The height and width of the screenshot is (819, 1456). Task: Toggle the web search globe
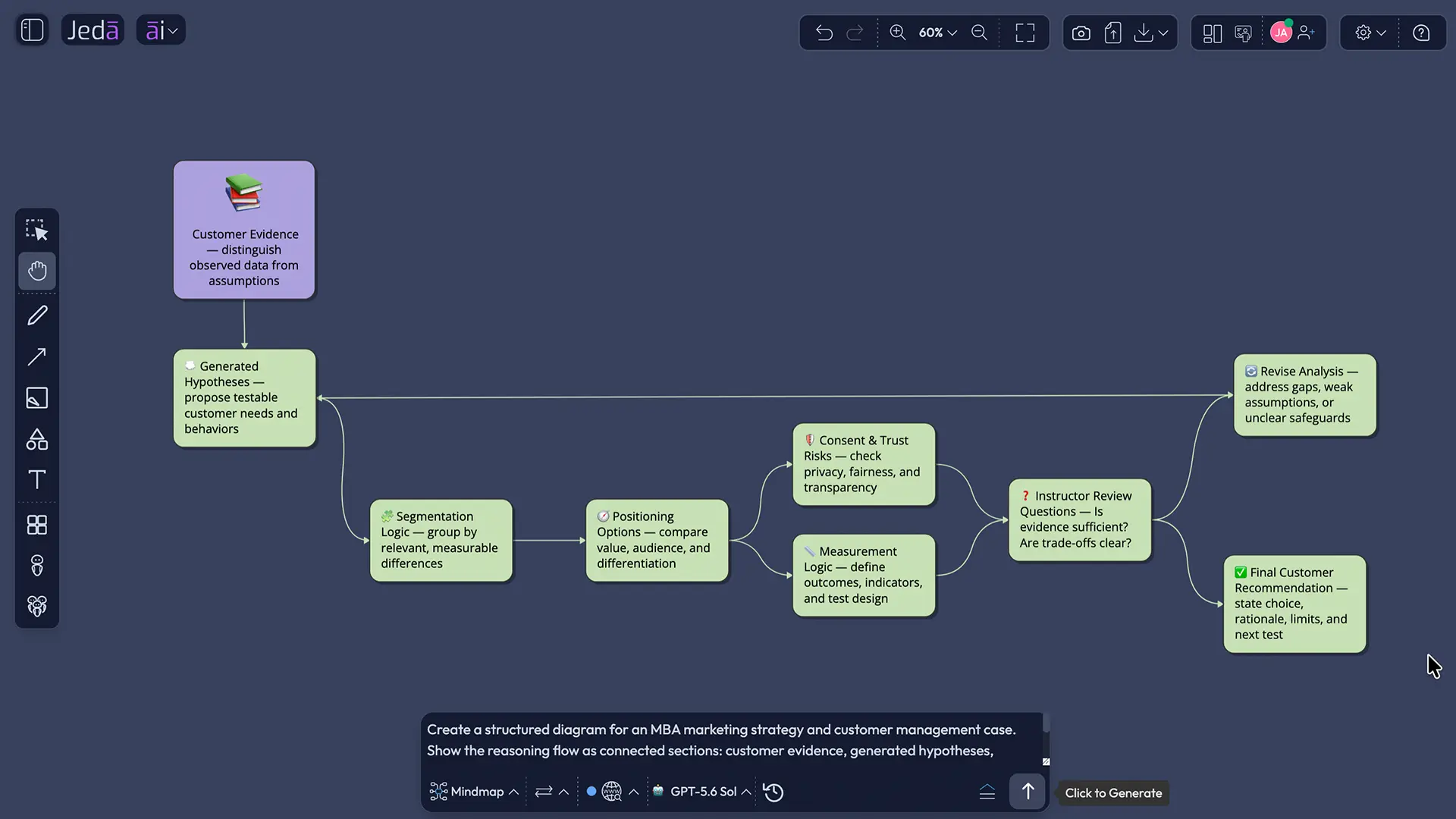pos(611,792)
